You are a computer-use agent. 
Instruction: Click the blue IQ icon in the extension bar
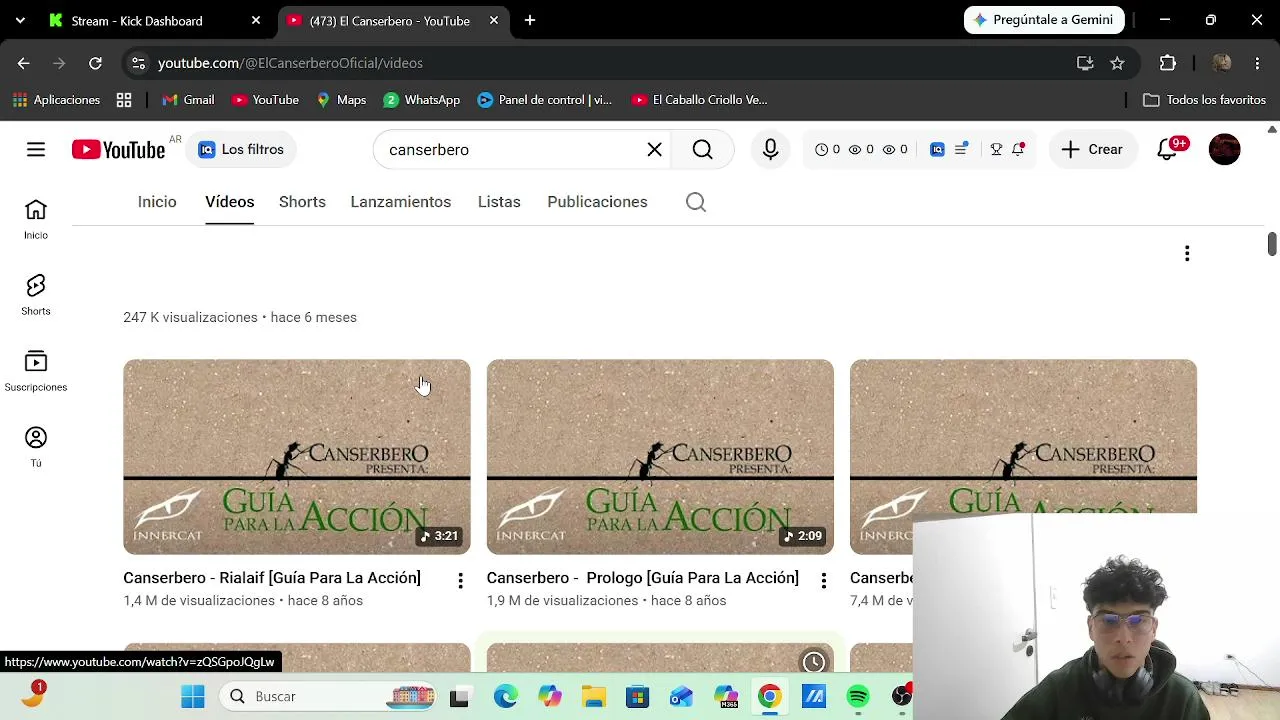click(937, 150)
